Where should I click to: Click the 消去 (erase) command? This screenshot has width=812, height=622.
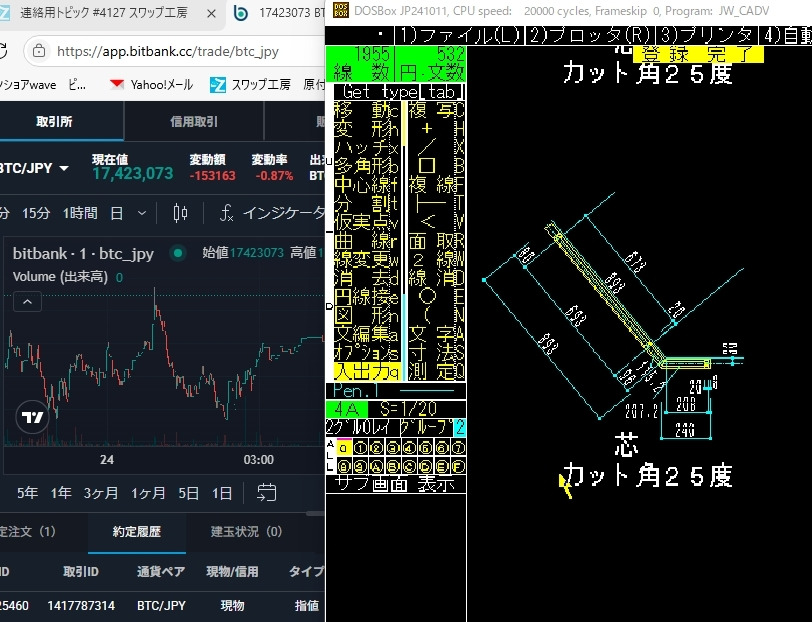coord(364,277)
